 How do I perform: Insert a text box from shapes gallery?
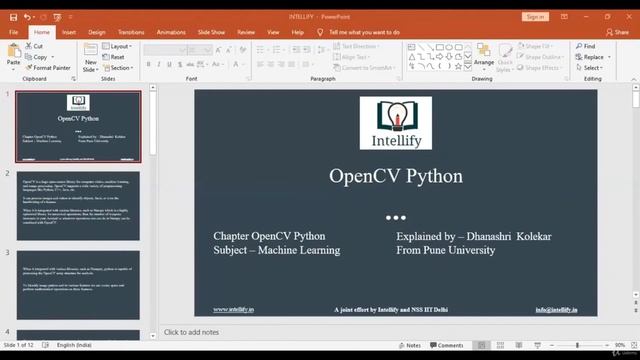pos(411,47)
